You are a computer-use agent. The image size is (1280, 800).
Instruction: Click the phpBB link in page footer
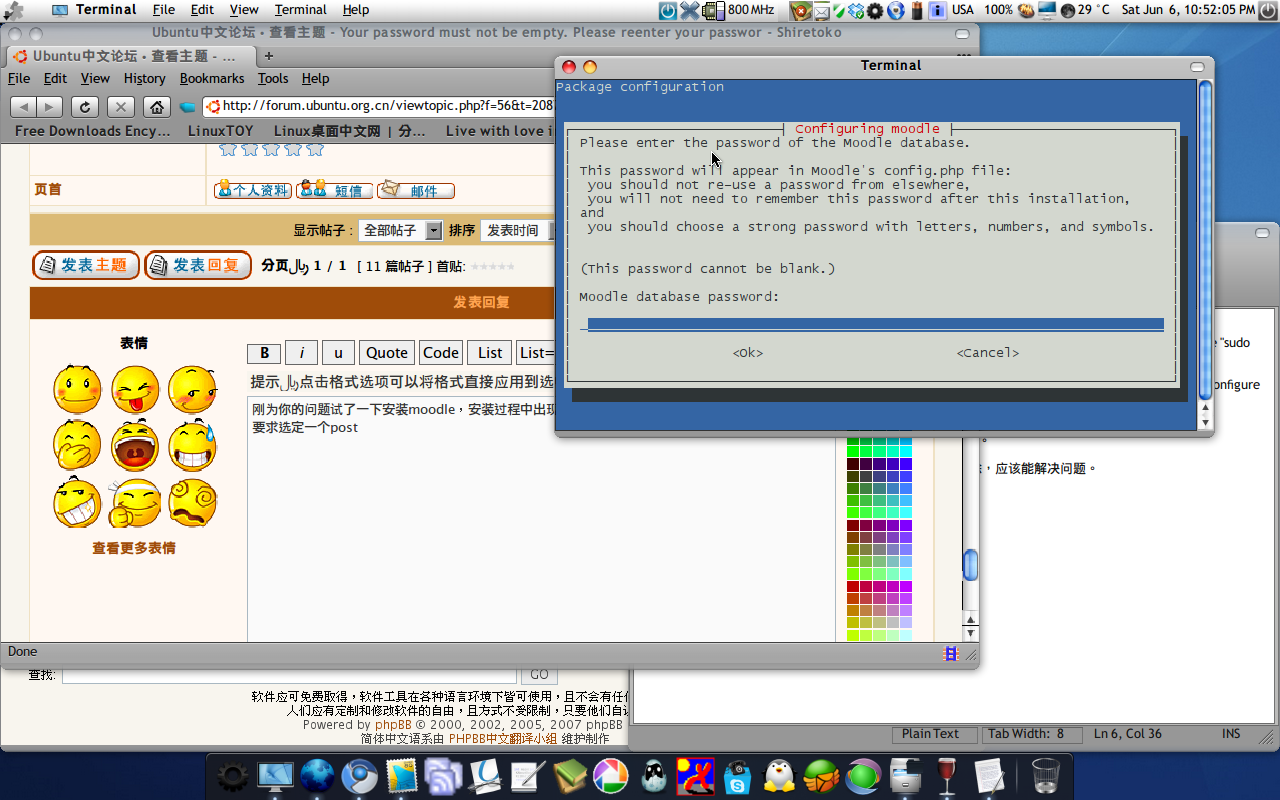(393, 725)
